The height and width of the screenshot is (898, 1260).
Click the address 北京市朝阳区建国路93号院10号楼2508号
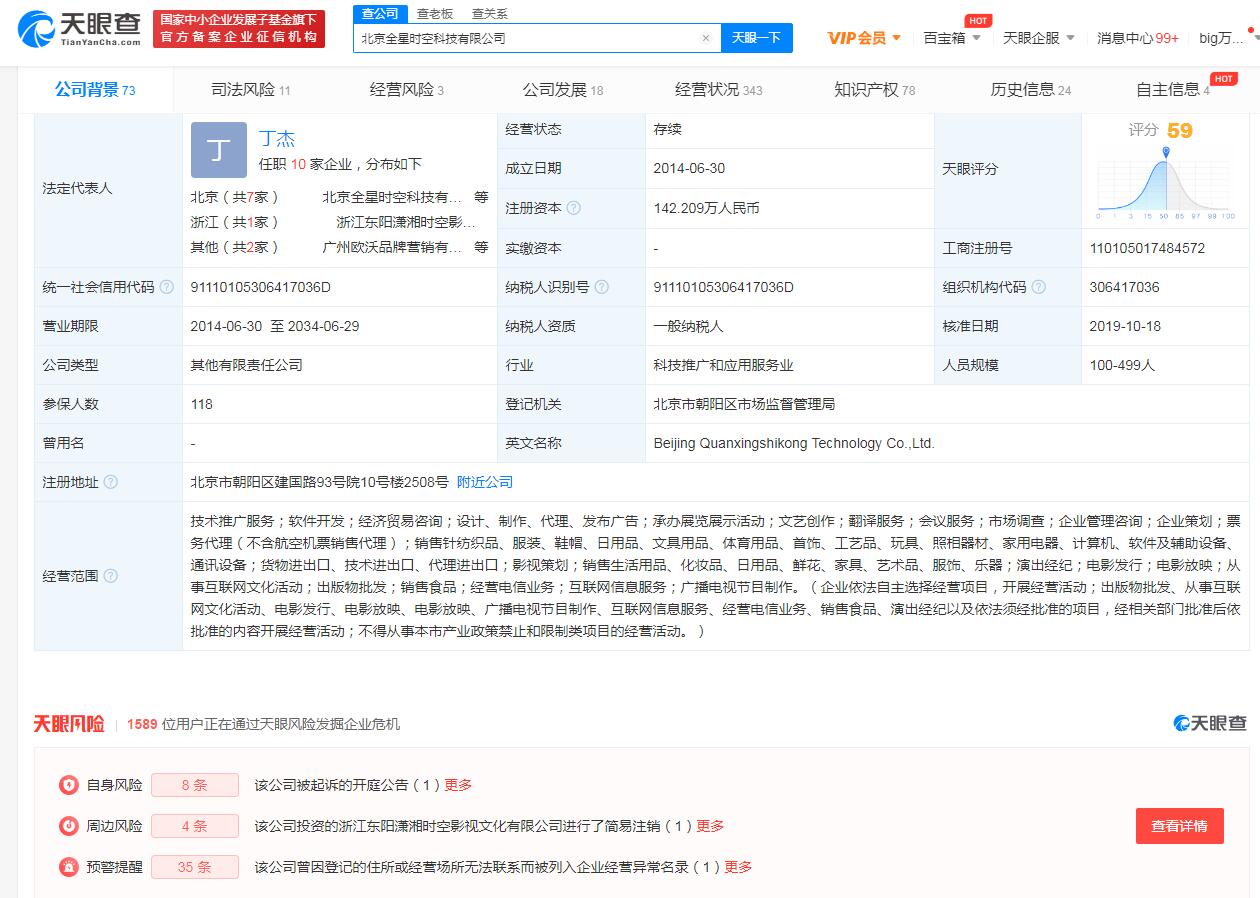point(319,482)
